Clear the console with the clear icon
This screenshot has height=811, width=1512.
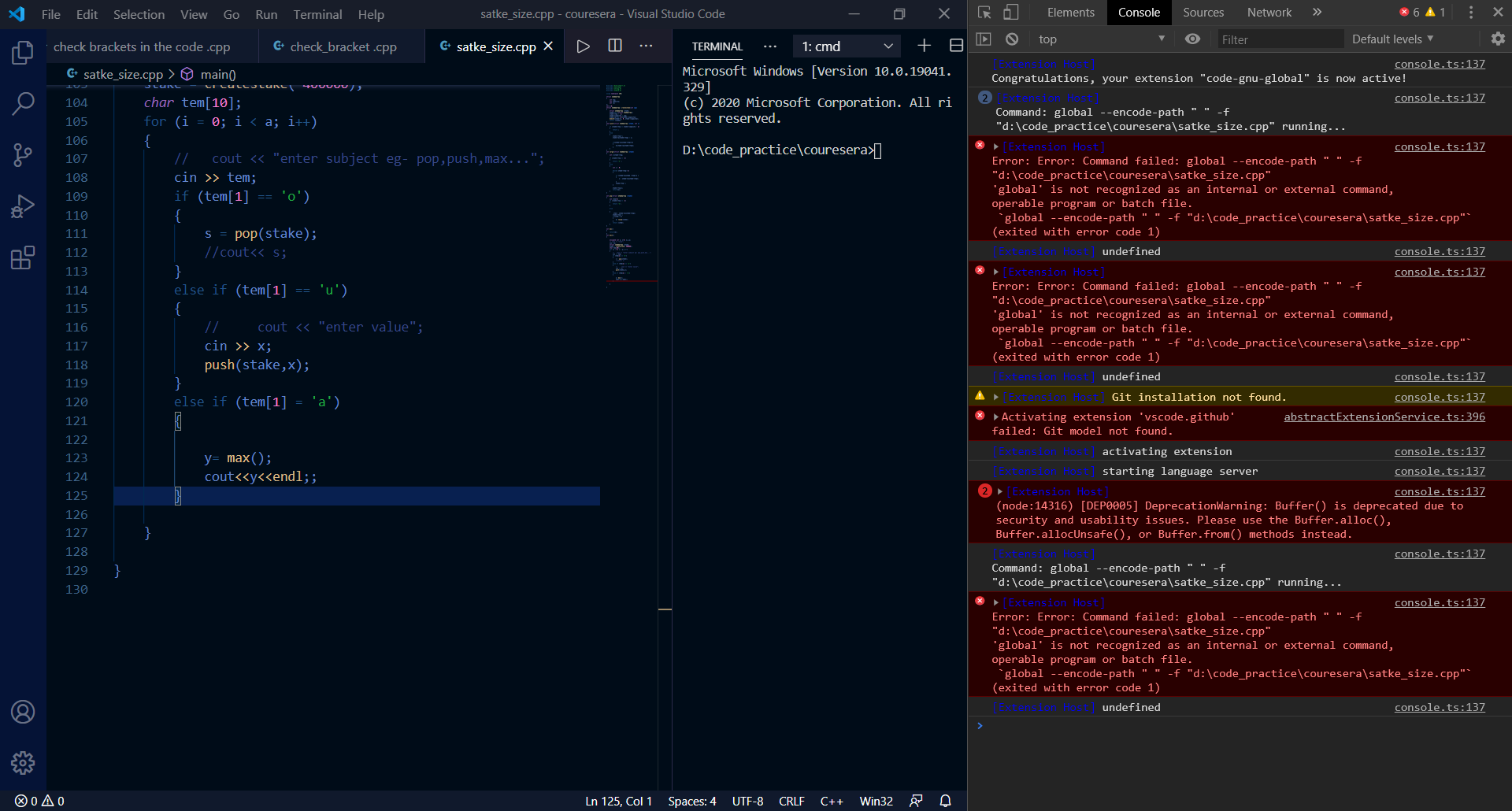[x=1012, y=39]
